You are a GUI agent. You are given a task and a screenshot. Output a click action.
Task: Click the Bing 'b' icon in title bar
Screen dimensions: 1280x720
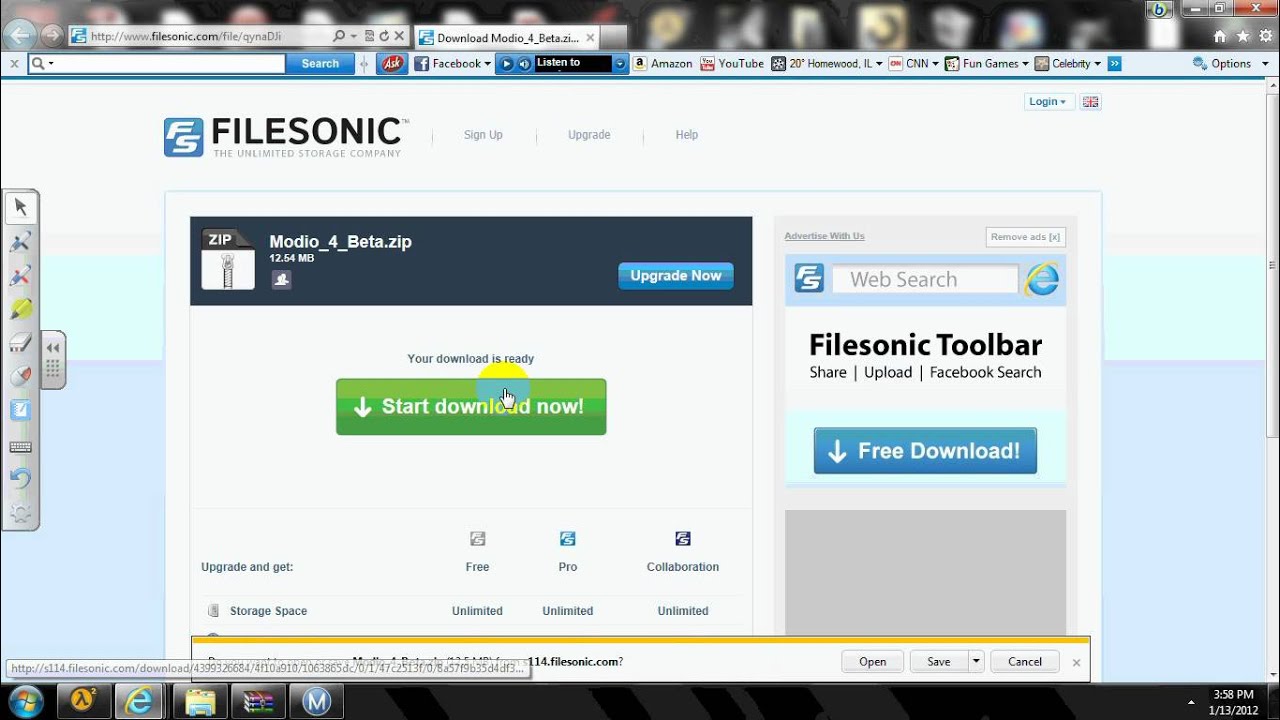pyautogui.click(x=1160, y=9)
